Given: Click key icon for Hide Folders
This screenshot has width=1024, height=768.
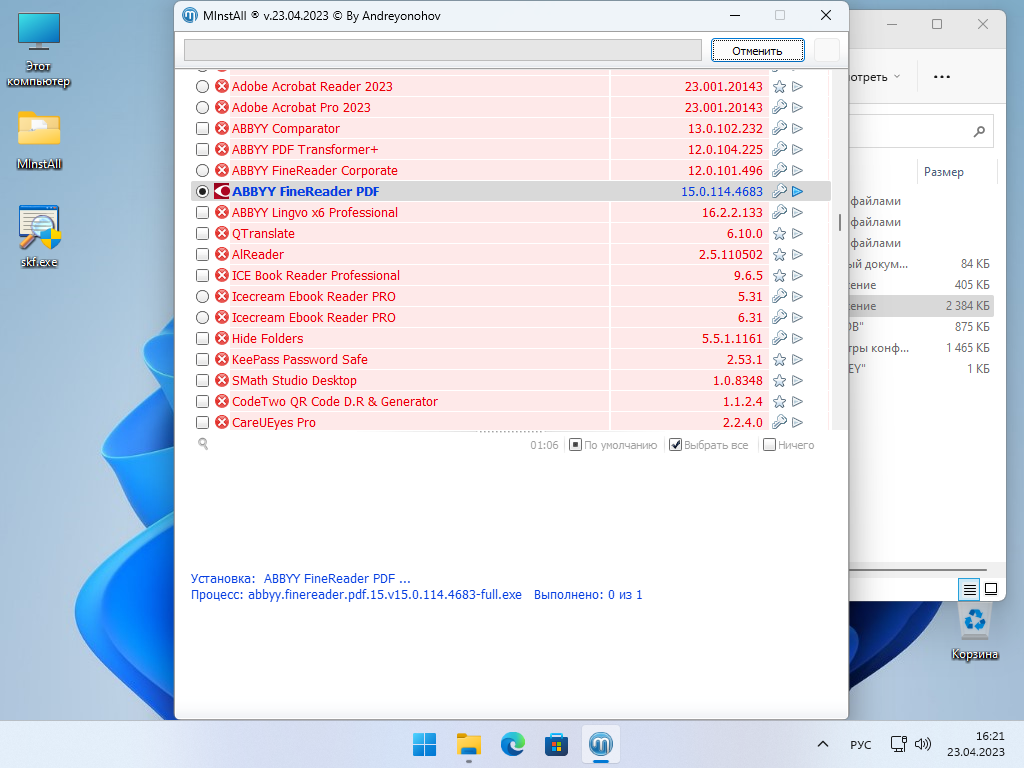Looking at the screenshot, I should [779, 339].
